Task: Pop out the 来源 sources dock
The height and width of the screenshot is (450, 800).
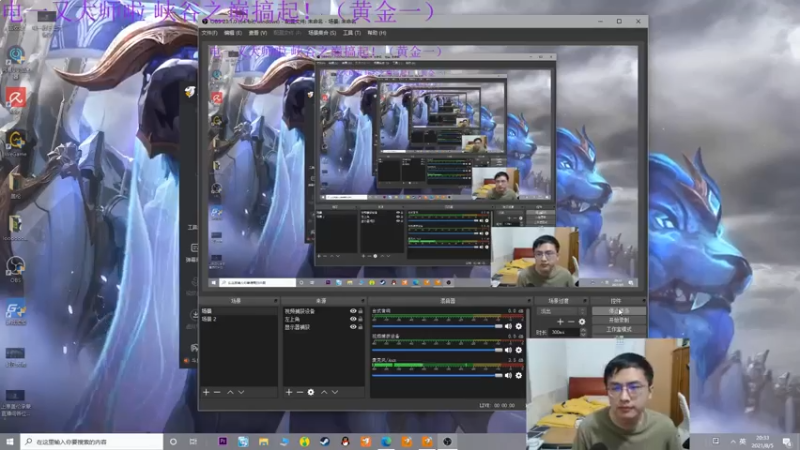Action: tap(363, 301)
